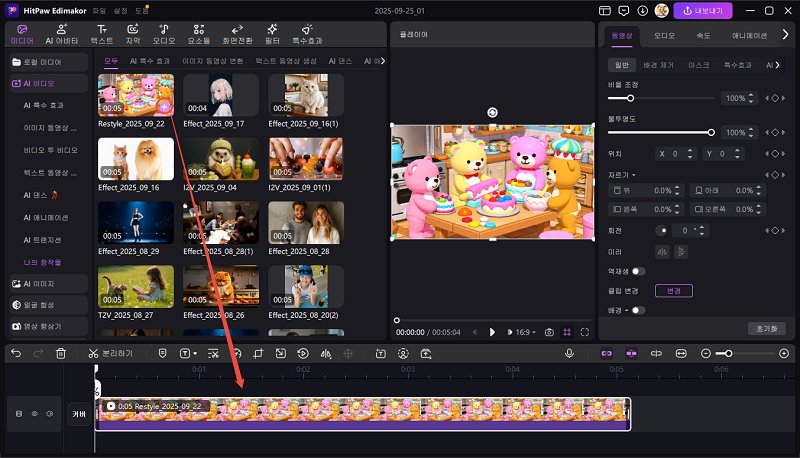Select the crop tool in timeline toolbar
The height and width of the screenshot is (458, 800).
258,353
